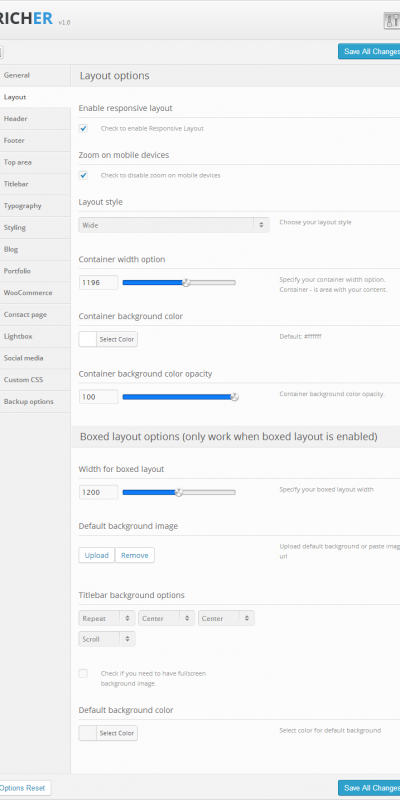This screenshot has width=400, height=800.
Task: Open the first Center position dropdown
Action: click(x=166, y=618)
